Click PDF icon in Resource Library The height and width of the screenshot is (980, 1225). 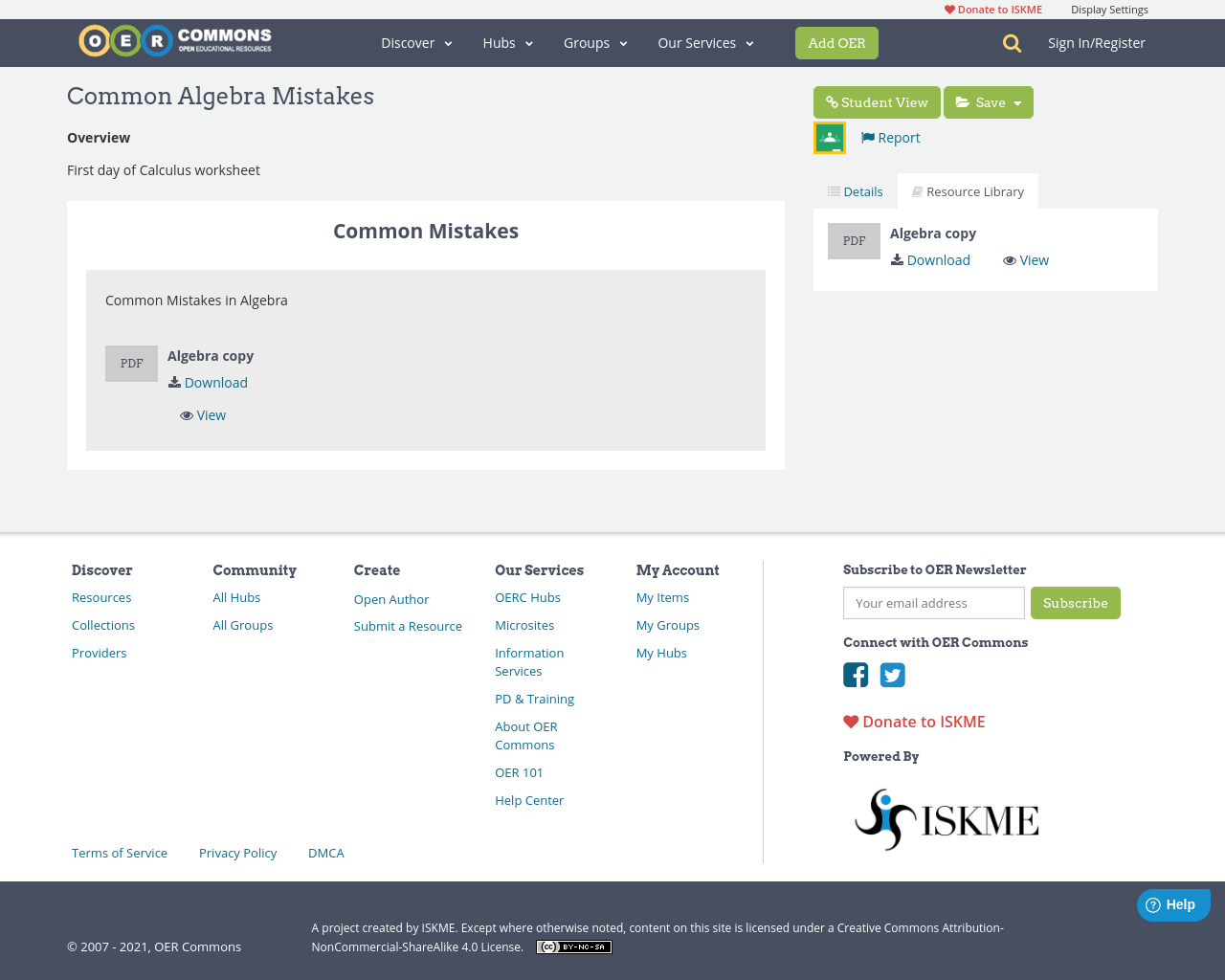(x=854, y=241)
